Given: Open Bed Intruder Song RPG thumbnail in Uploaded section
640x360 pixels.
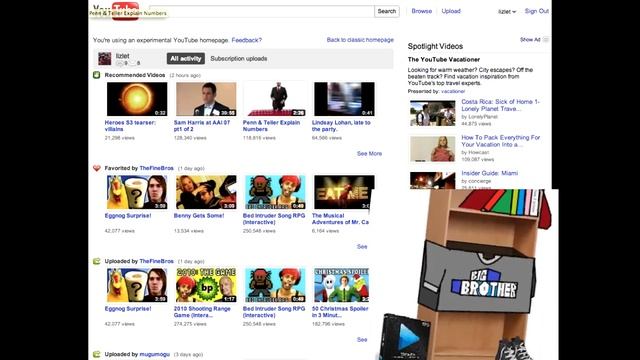Looking at the screenshot, I should 275,285.
